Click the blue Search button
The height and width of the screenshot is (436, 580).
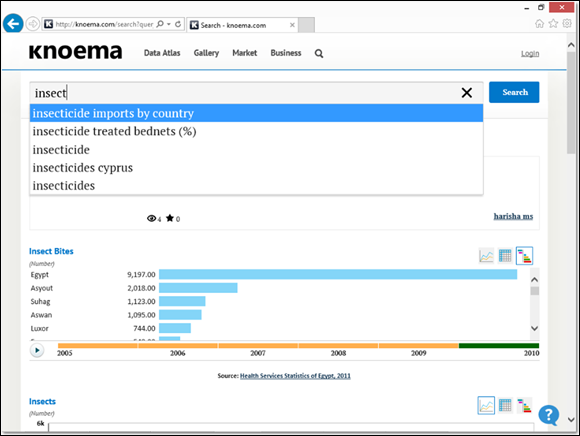(x=514, y=92)
